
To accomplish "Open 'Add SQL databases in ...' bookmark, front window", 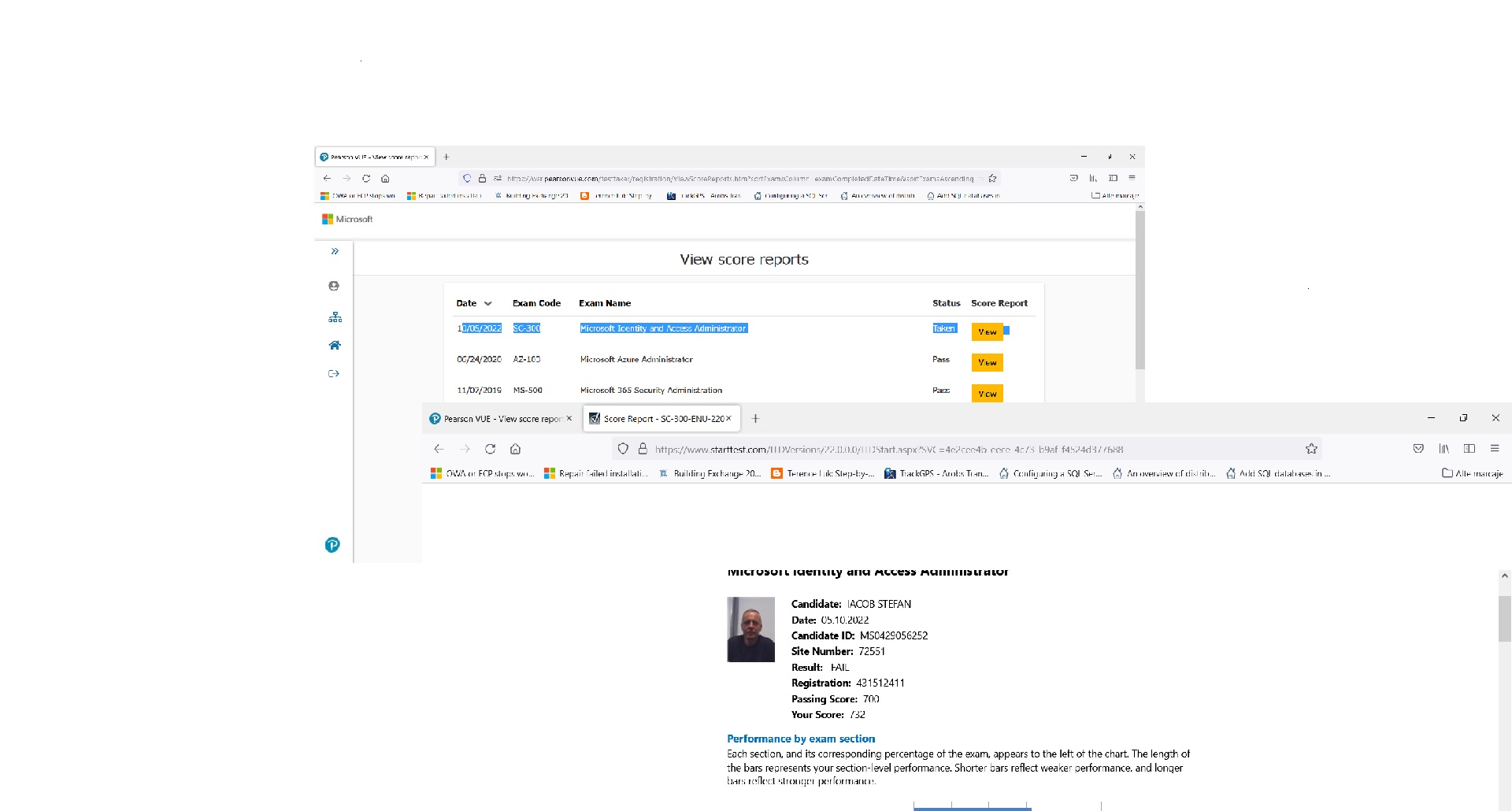I will (x=1277, y=473).
